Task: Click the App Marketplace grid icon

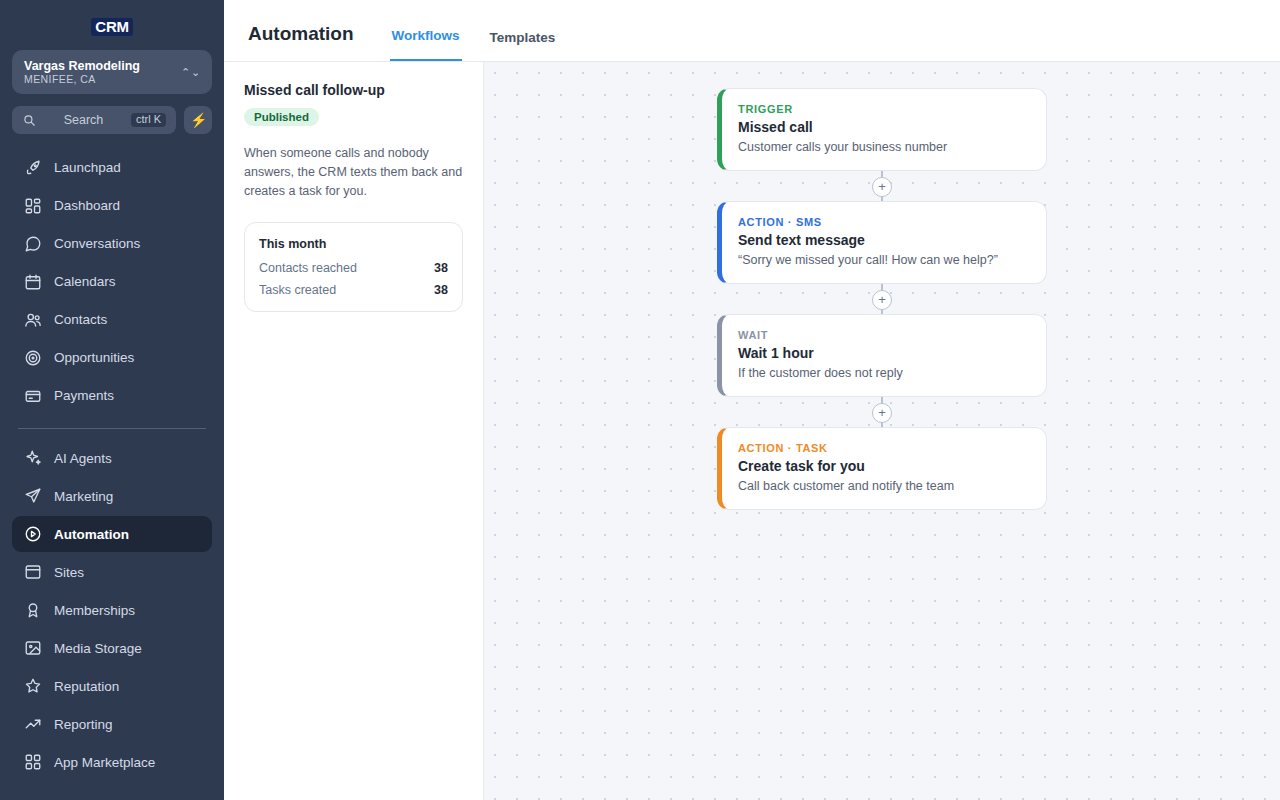Action: [33, 763]
